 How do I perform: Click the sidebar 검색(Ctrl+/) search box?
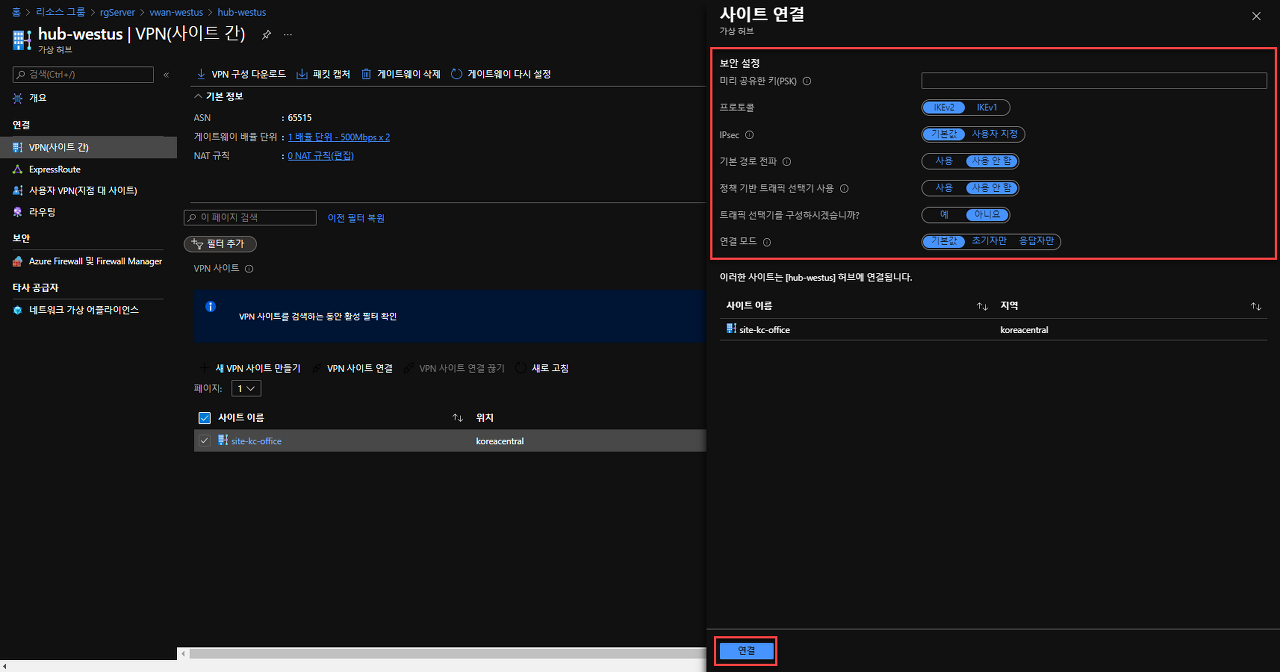pyautogui.click(x=83, y=75)
